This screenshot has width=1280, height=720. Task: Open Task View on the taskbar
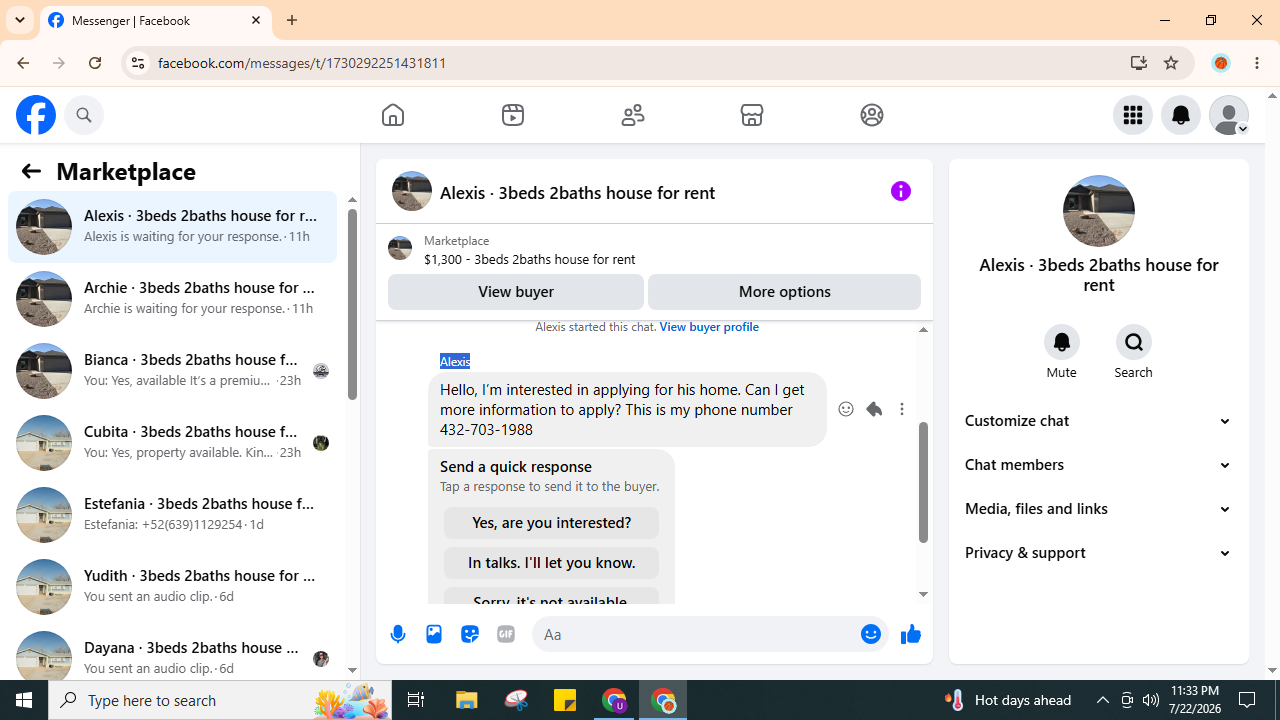[416, 700]
